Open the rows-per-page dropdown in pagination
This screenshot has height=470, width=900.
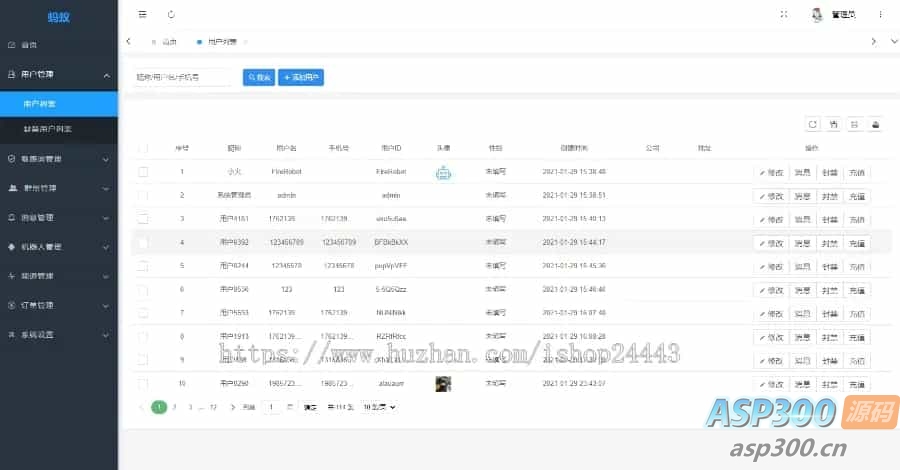[379, 407]
